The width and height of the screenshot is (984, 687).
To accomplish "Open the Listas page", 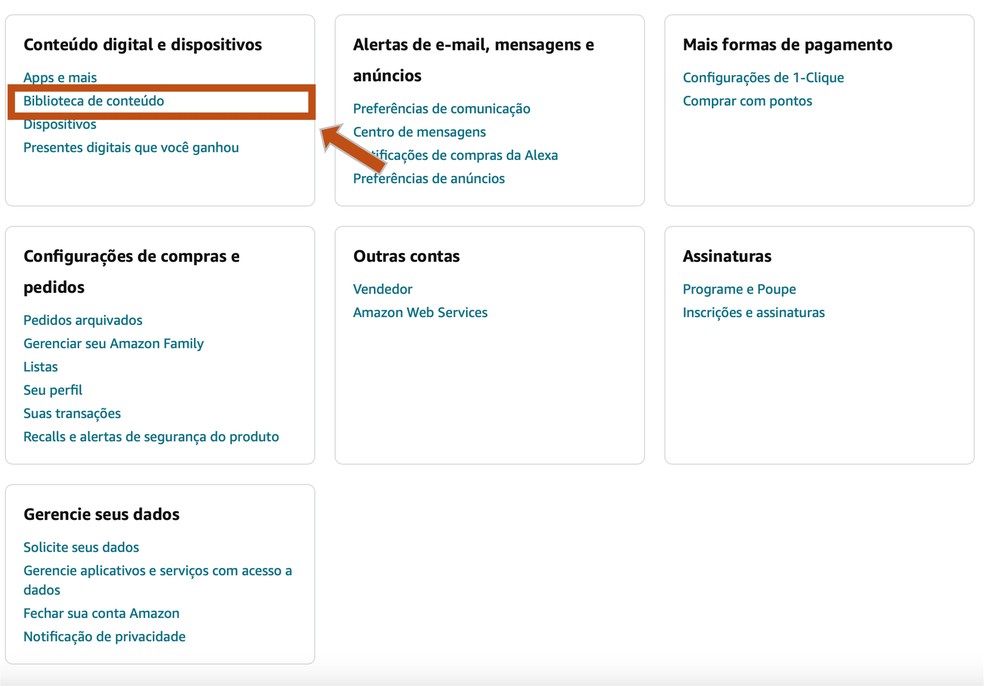I will (x=40, y=366).
